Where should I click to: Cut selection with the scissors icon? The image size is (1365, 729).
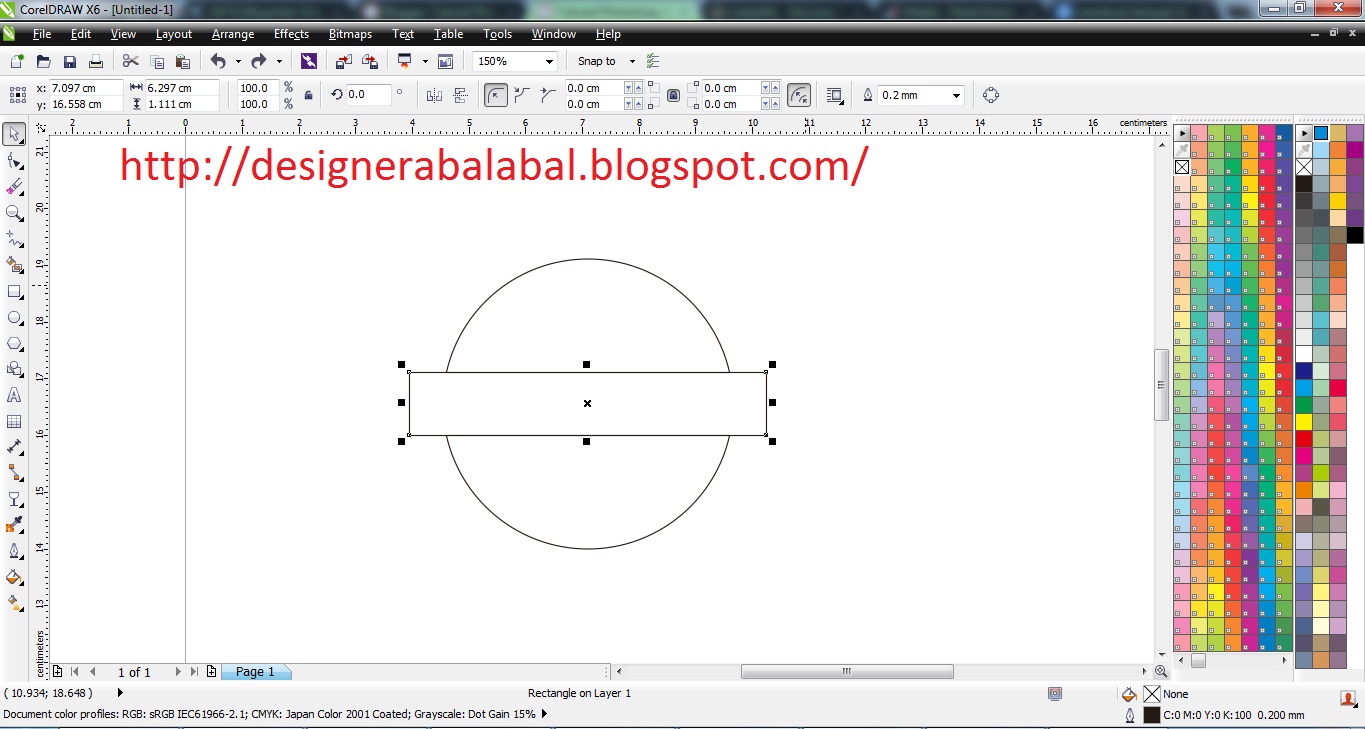click(x=130, y=61)
